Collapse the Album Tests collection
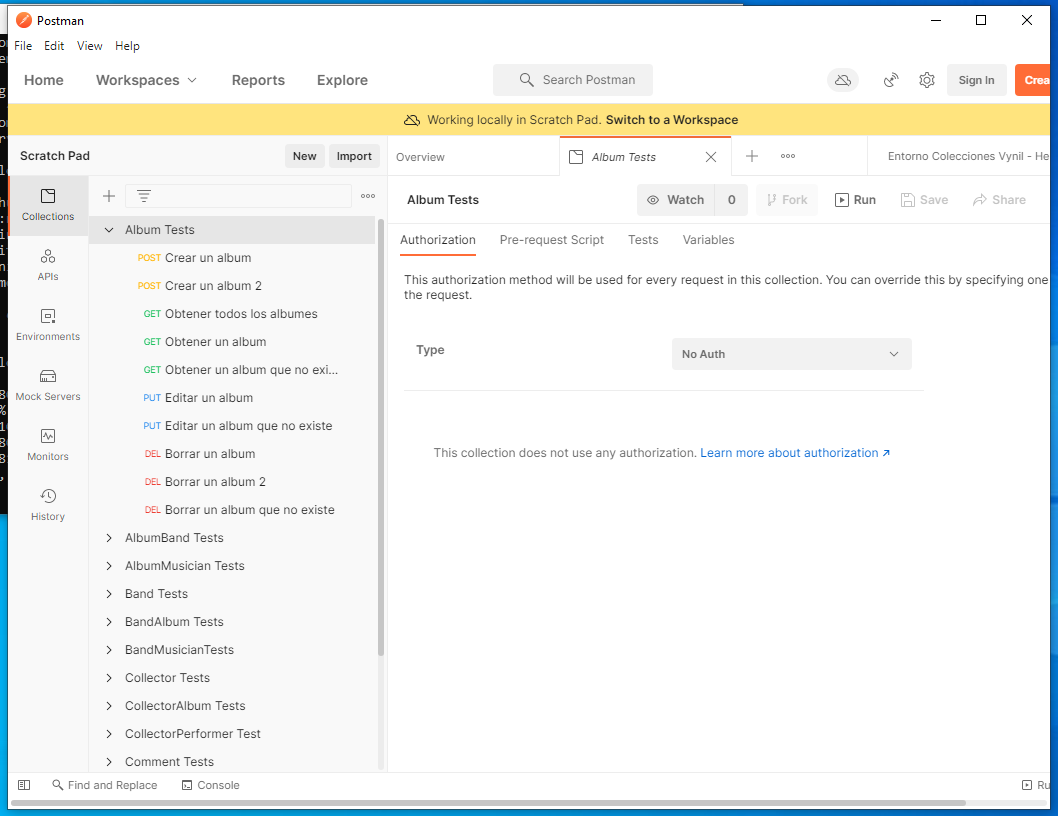This screenshot has width=1058, height=816. (x=109, y=230)
